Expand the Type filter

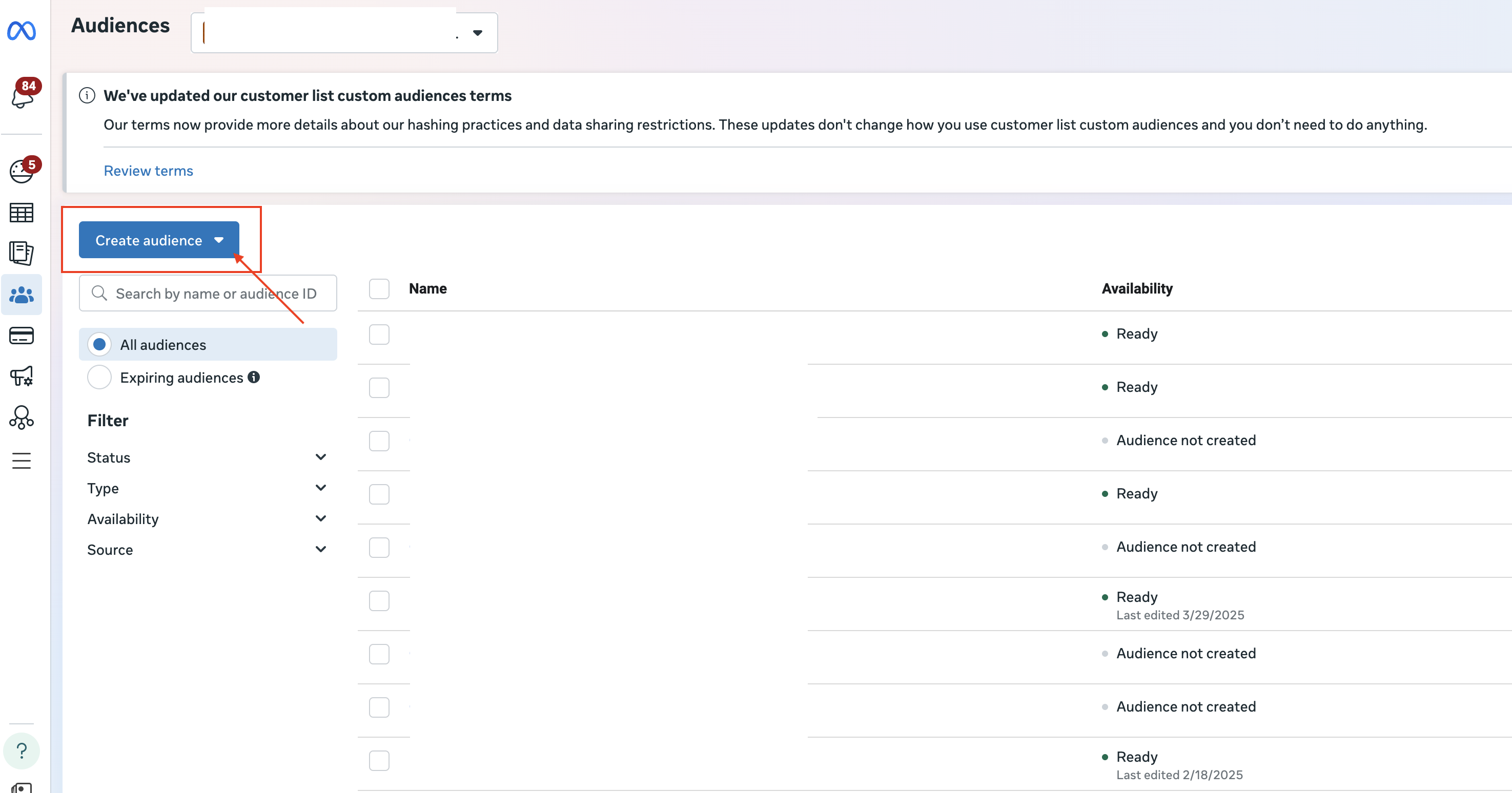point(207,488)
